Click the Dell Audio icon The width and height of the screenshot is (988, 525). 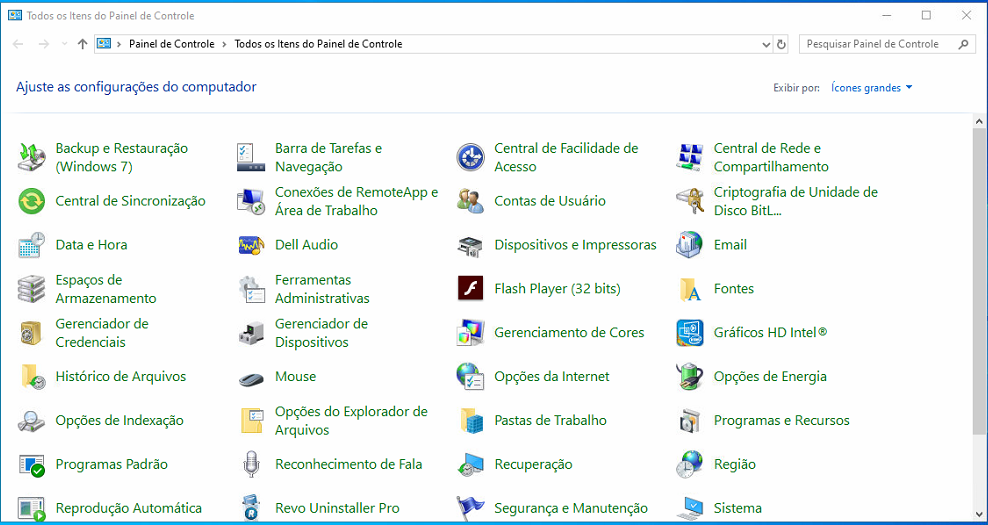click(251, 245)
